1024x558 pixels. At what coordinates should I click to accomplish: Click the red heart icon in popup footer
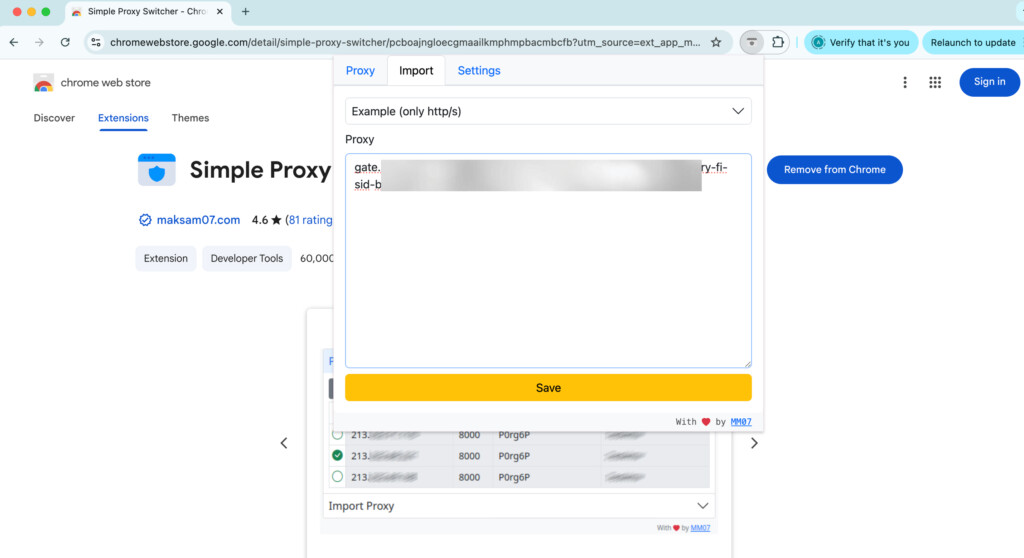706,422
